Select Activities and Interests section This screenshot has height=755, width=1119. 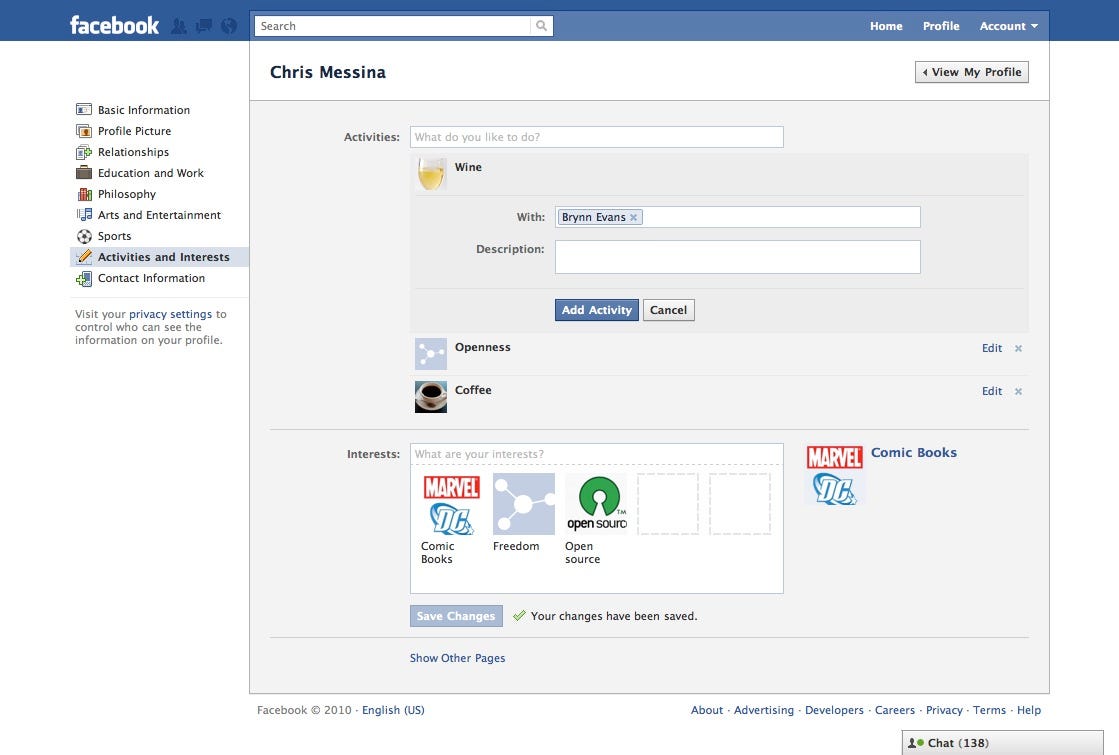[x=160, y=257]
